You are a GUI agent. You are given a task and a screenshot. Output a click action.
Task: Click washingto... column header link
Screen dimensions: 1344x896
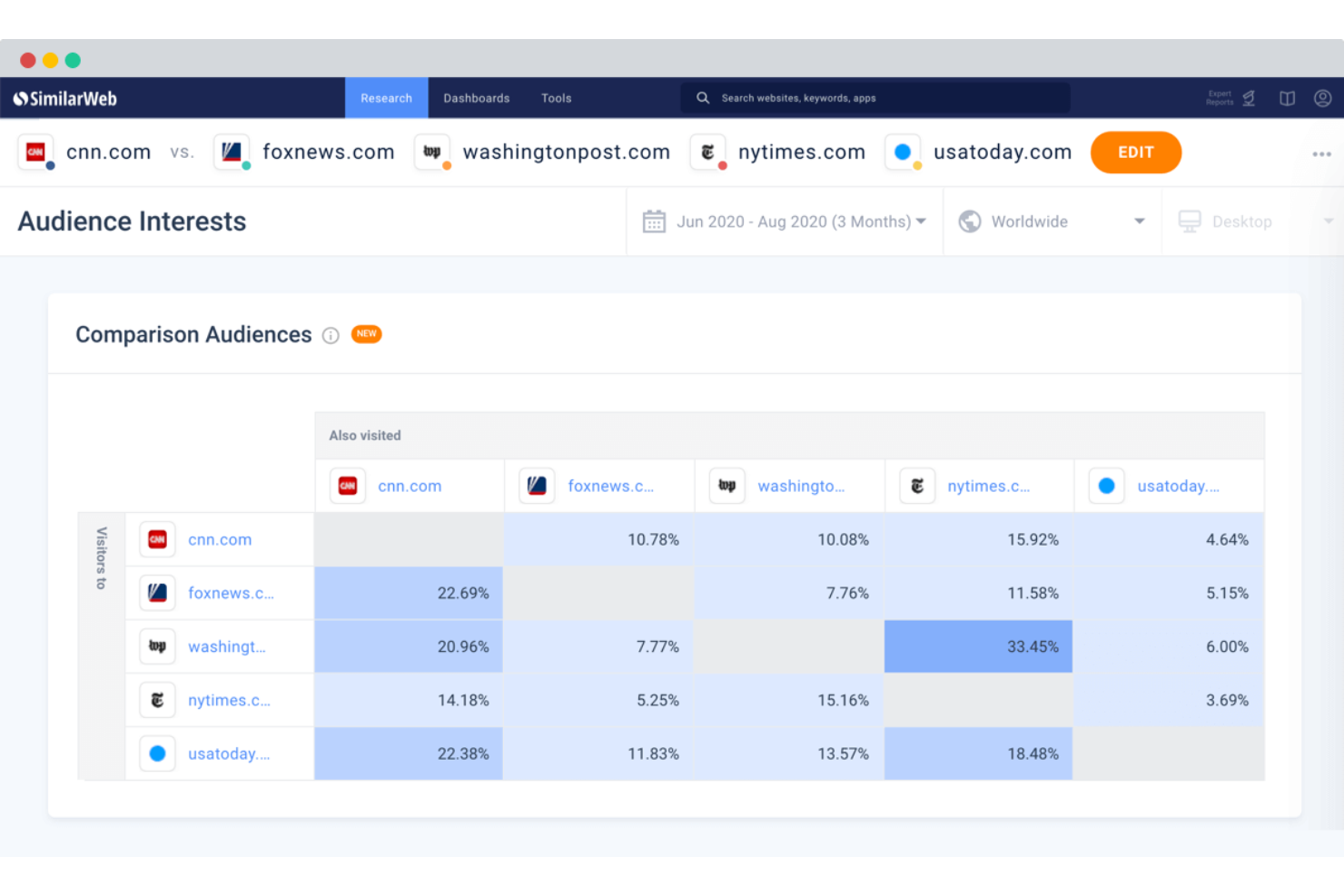[801, 487]
